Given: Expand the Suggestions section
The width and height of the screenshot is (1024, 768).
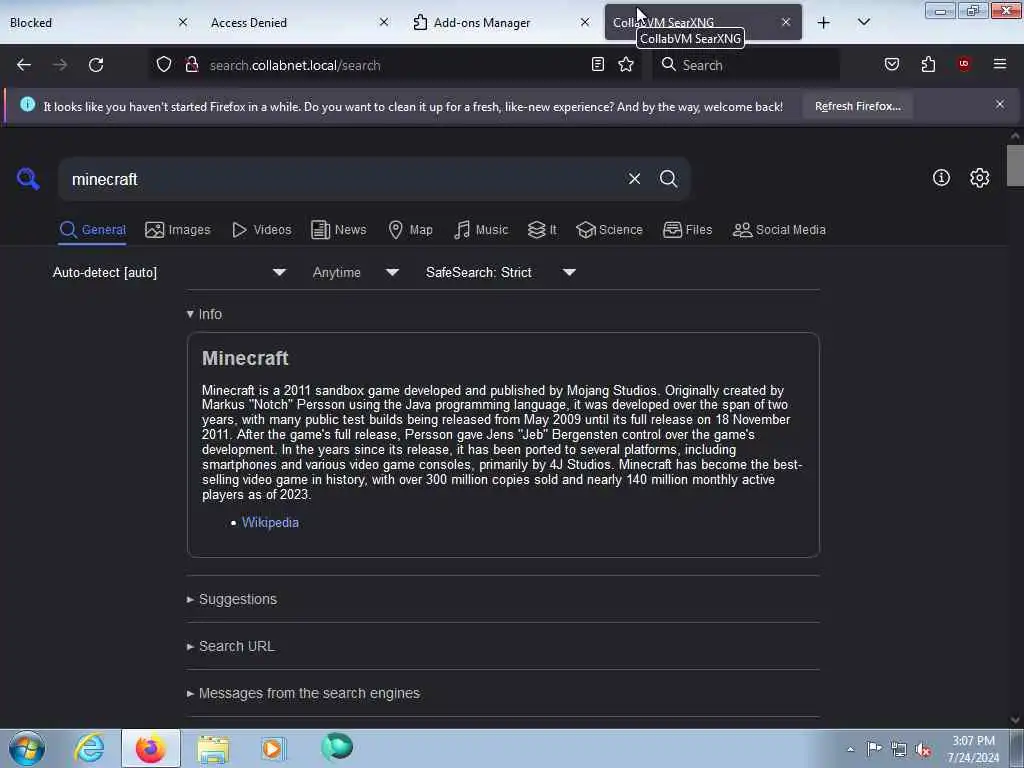Looking at the screenshot, I should click(232, 600).
